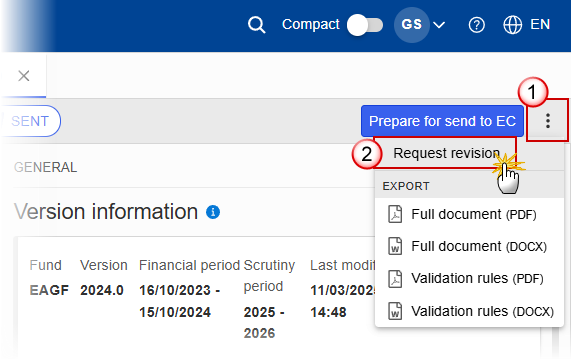
Task: Click PDF icon beside Validation rules
Action: (x=395, y=278)
